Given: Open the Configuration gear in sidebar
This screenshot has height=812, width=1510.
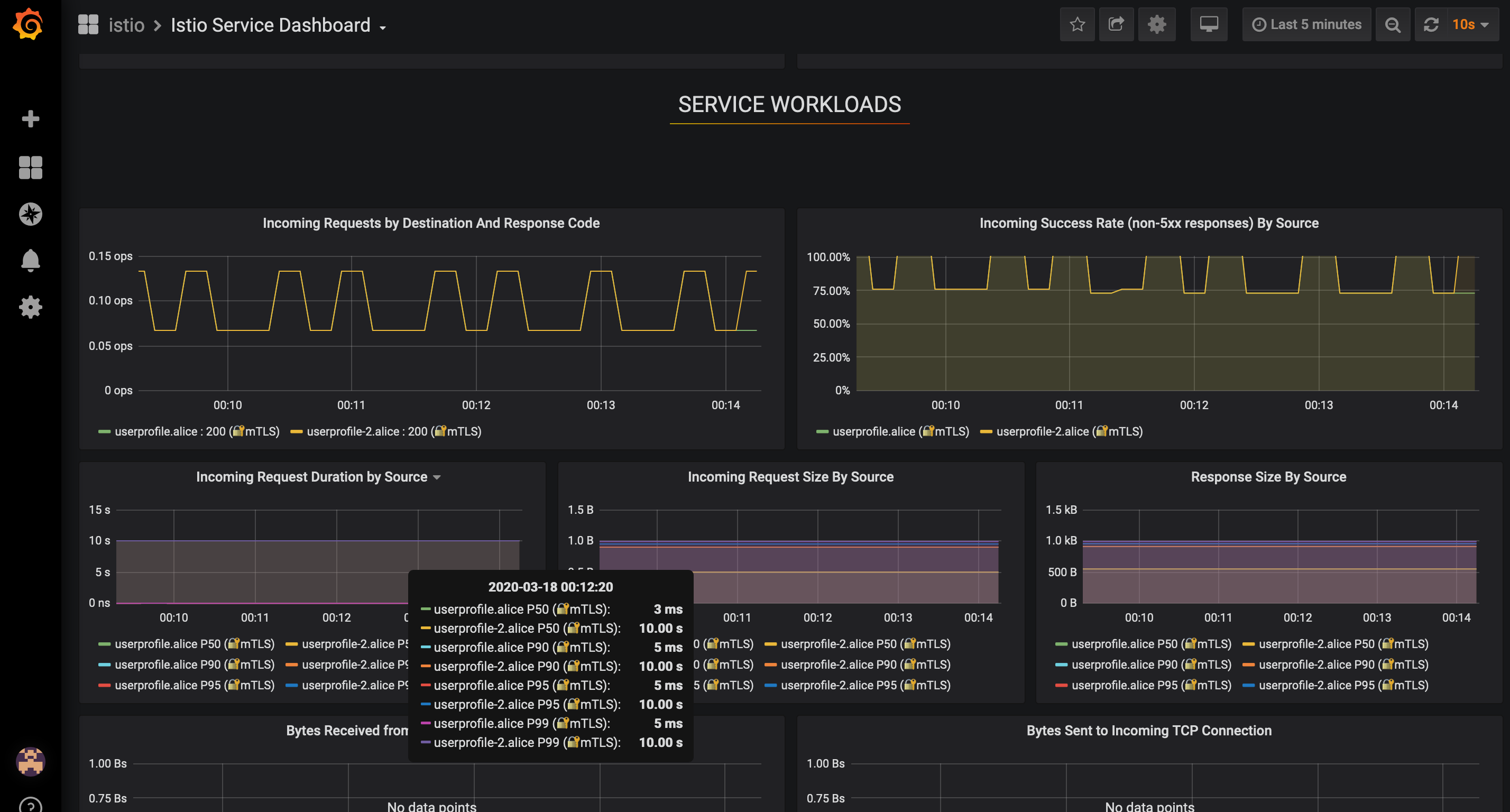Looking at the screenshot, I should (x=31, y=307).
